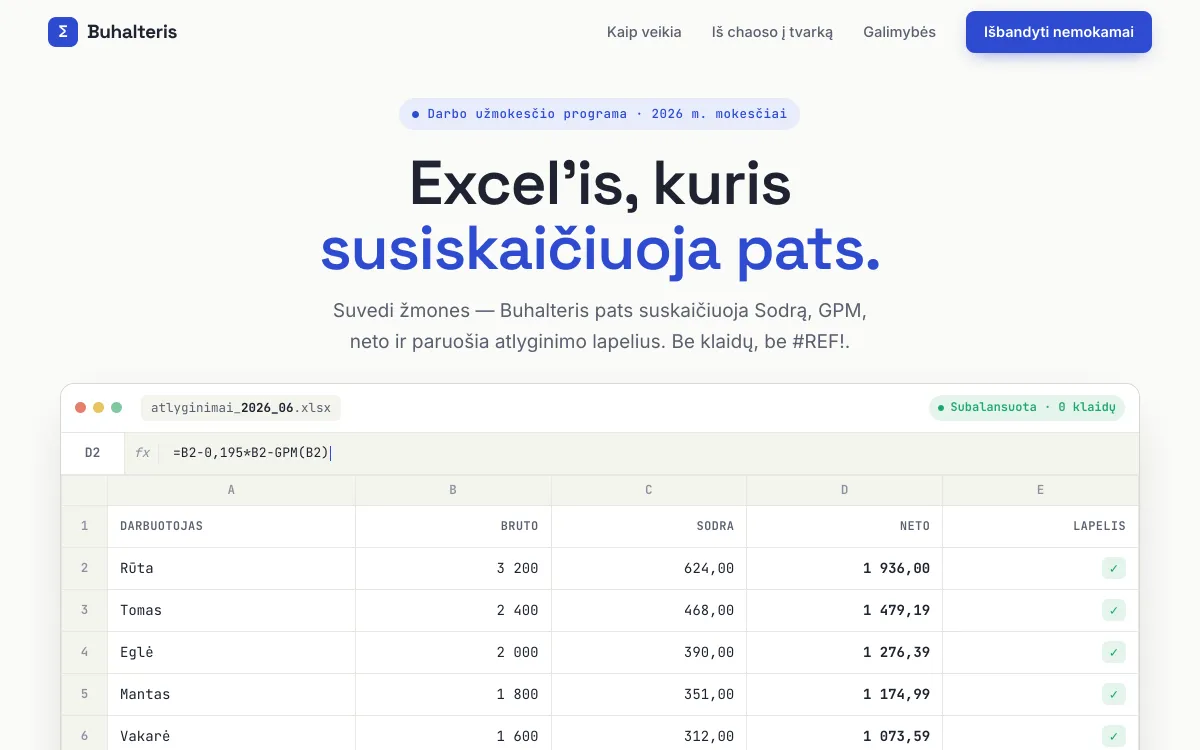This screenshot has height=750, width=1200.
Task: Click the Darbo užmokesčio programa badge
Action: pyautogui.click(x=599, y=114)
